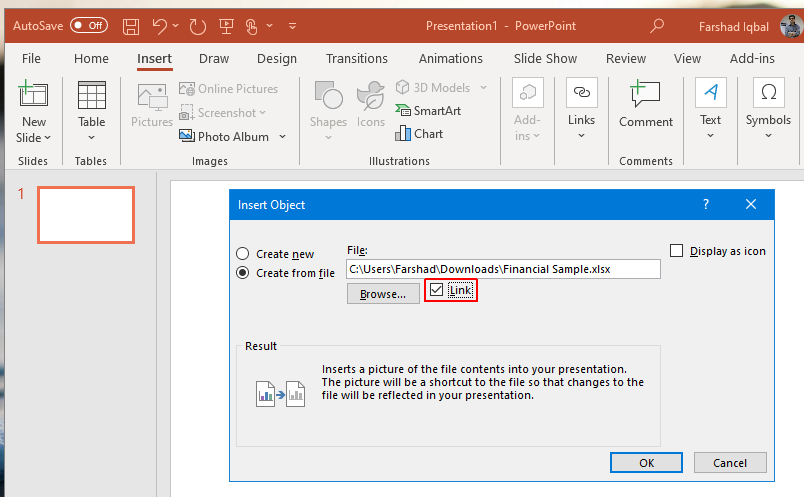Open the Symbols group

[767, 108]
